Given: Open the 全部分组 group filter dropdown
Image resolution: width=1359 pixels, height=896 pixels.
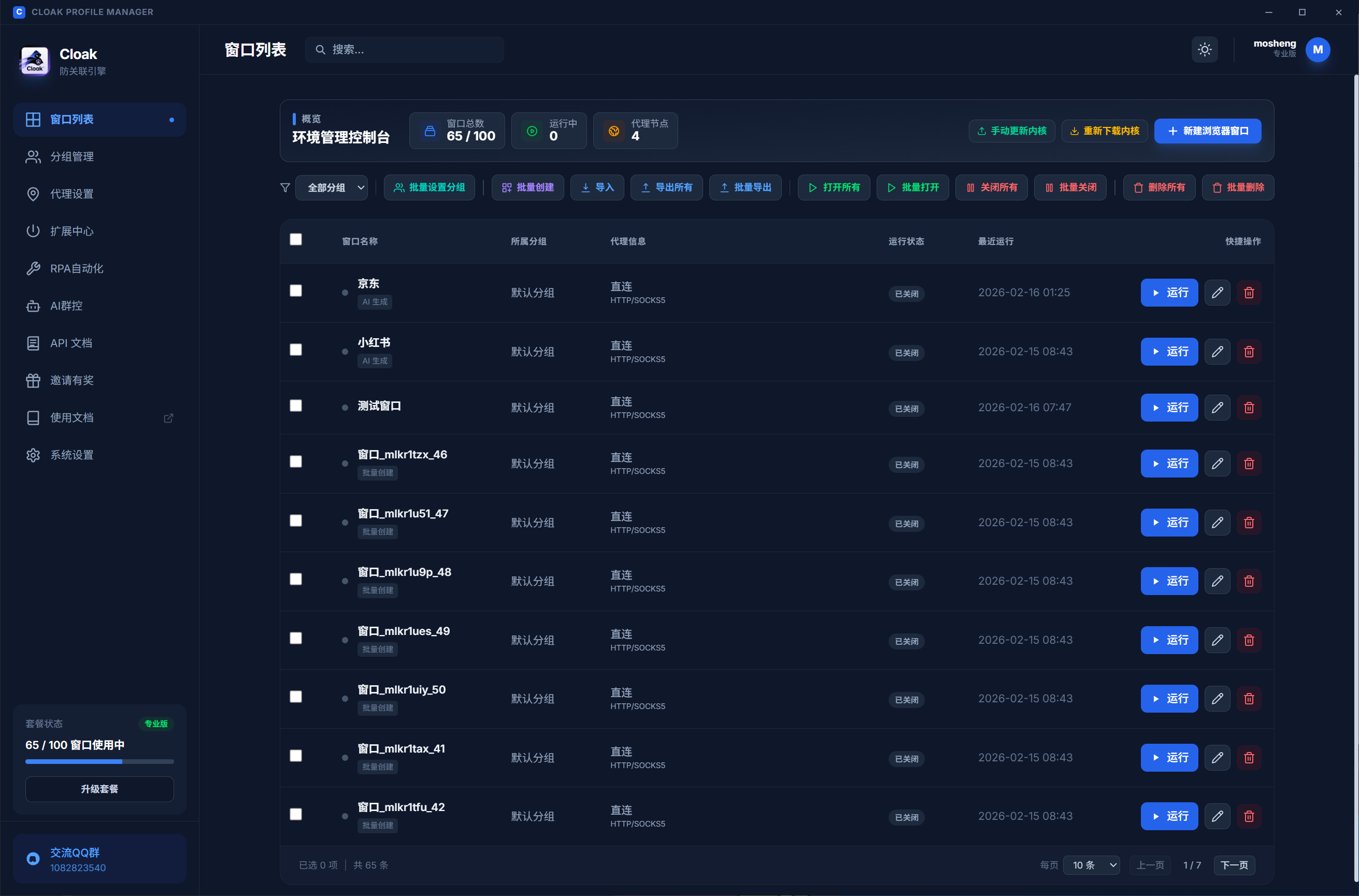Looking at the screenshot, I should 332,187.
